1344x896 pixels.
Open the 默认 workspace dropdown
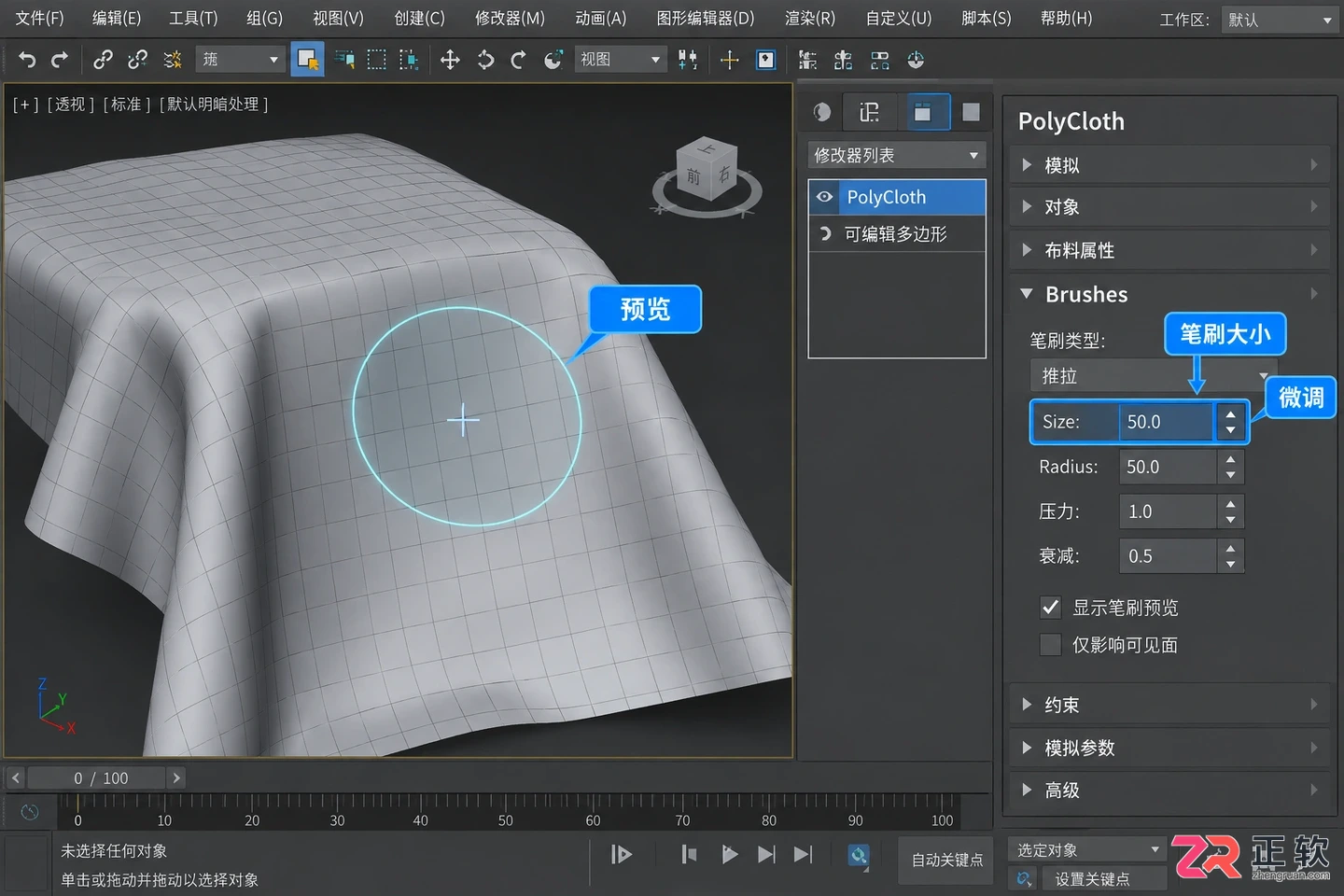click(1279, 20)
